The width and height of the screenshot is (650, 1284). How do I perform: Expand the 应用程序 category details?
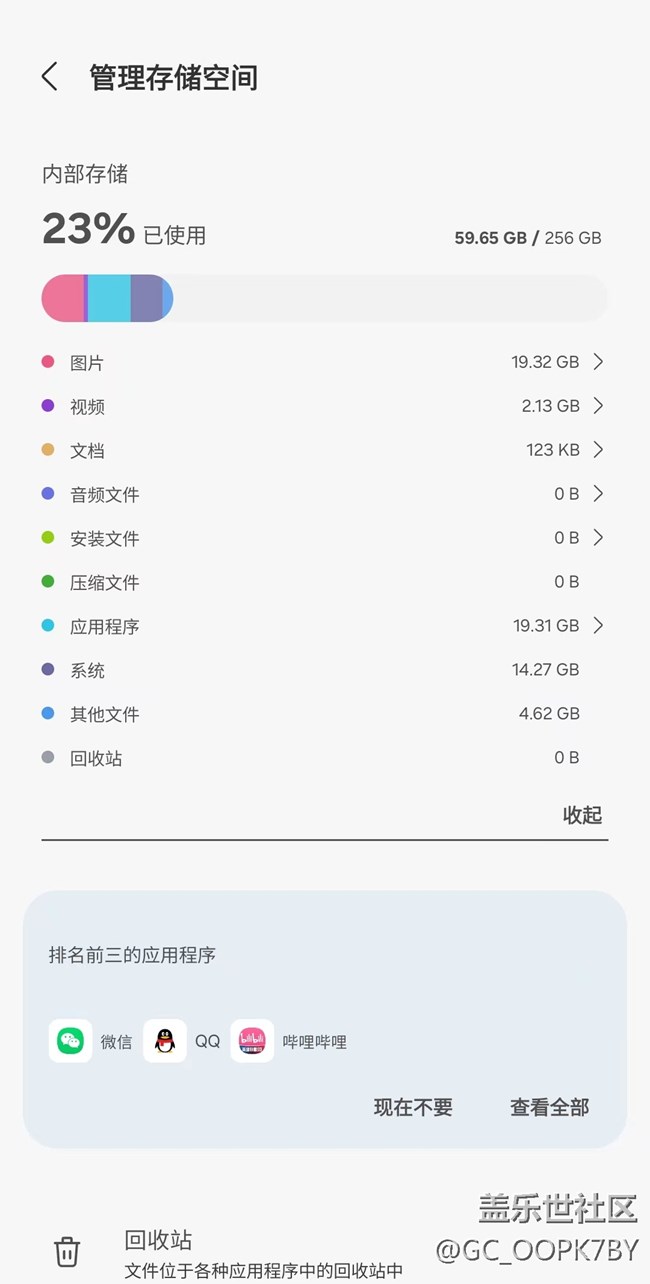pyautogui.click(x=599, y=626)
